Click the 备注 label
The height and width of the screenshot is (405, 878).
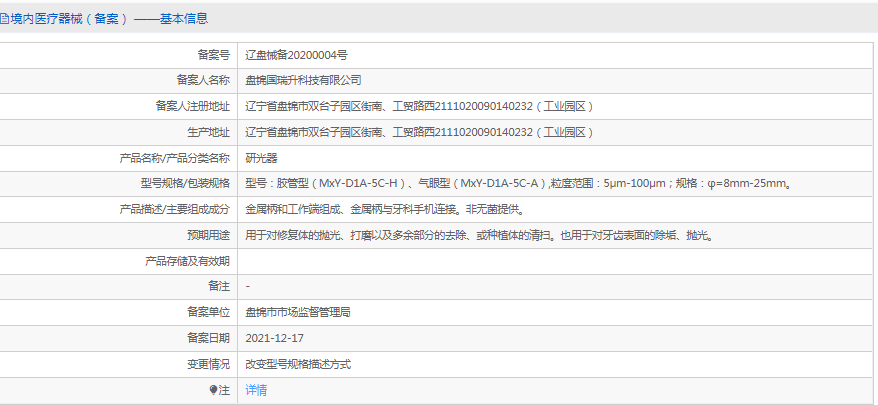coord(219,286)
